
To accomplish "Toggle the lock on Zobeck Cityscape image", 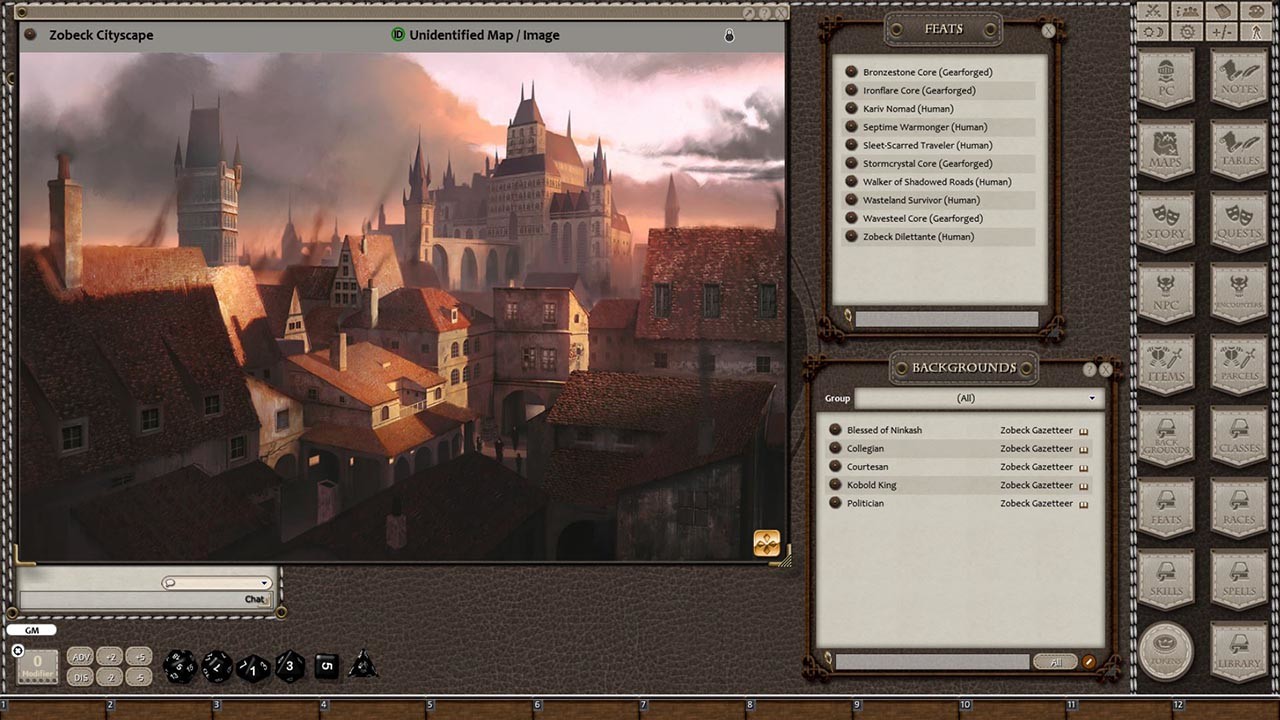I will 729,35.
